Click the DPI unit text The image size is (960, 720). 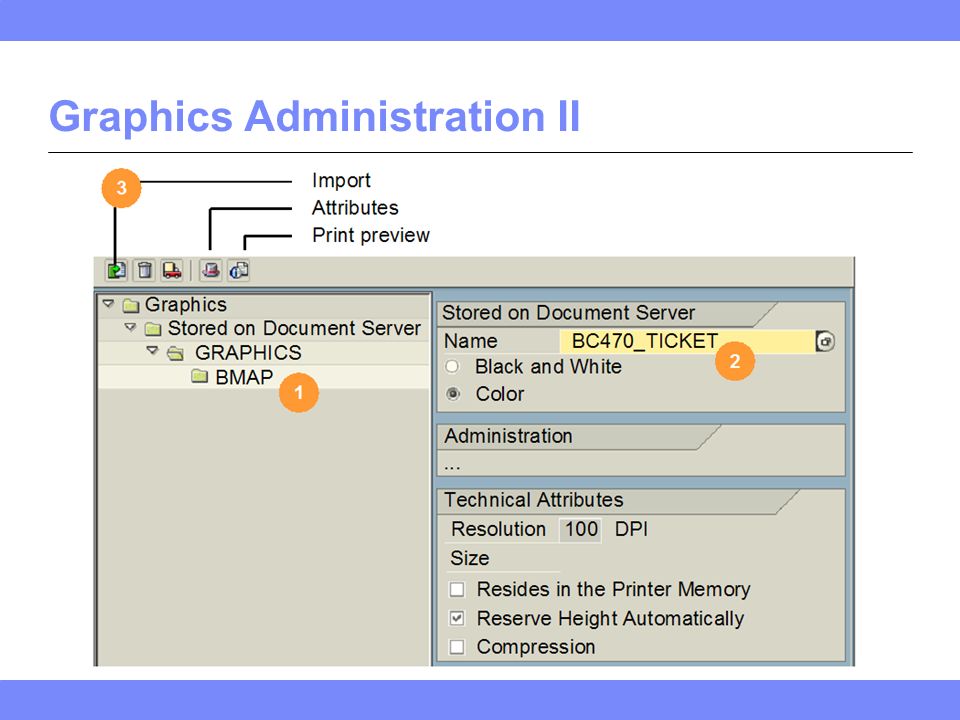click(x=631, y=529)
